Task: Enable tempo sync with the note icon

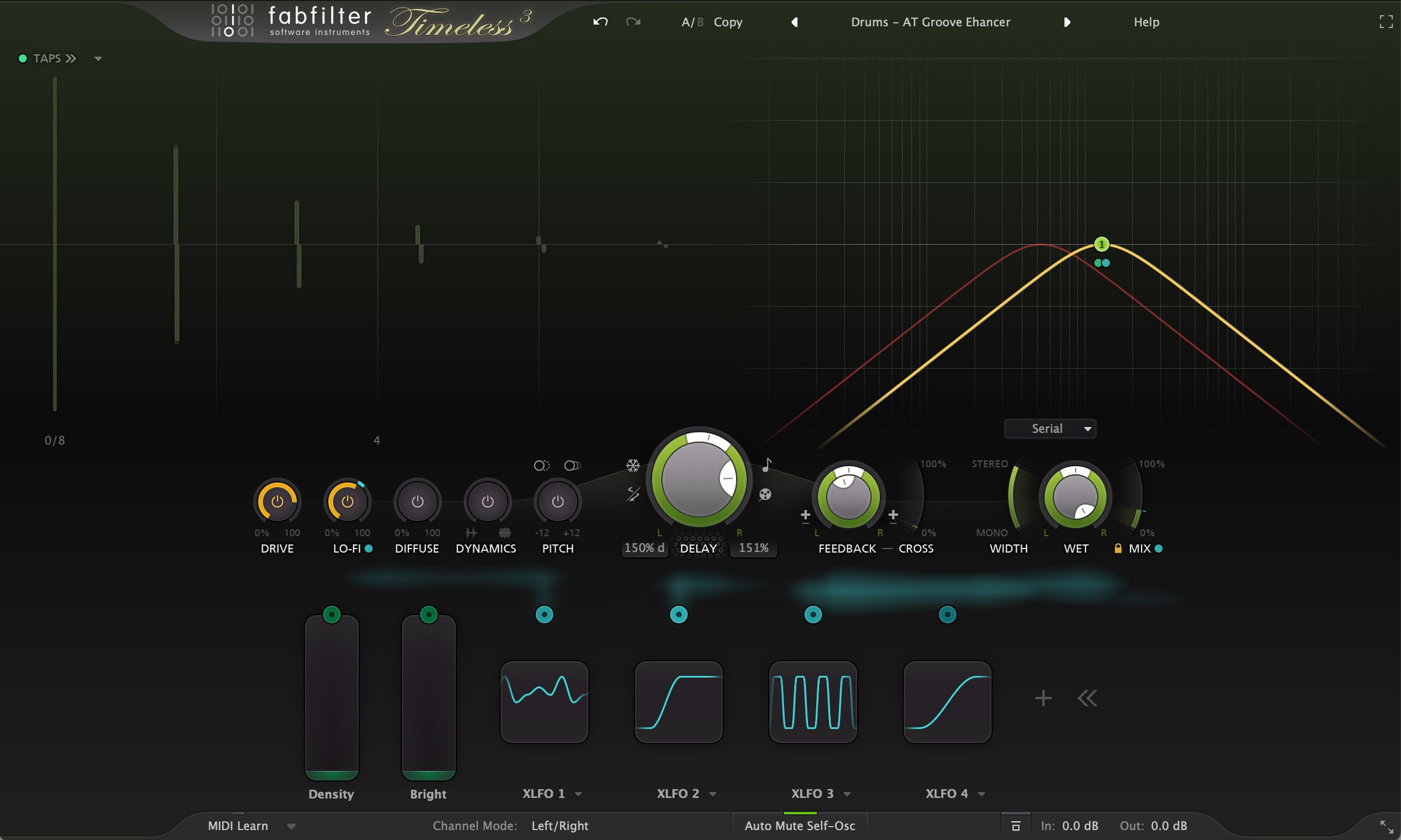Action: click(767, 465)
